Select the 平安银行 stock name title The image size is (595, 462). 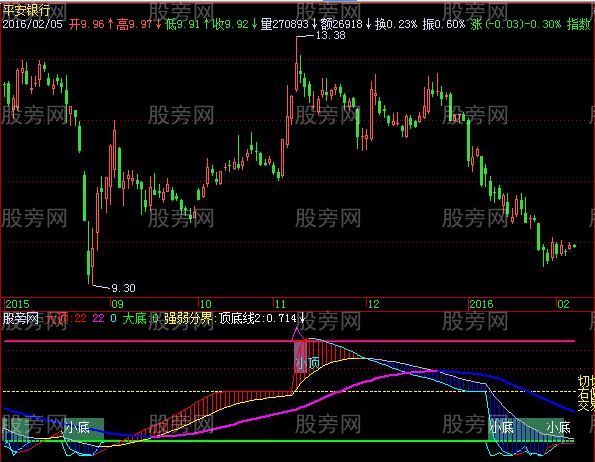point(26,10)
